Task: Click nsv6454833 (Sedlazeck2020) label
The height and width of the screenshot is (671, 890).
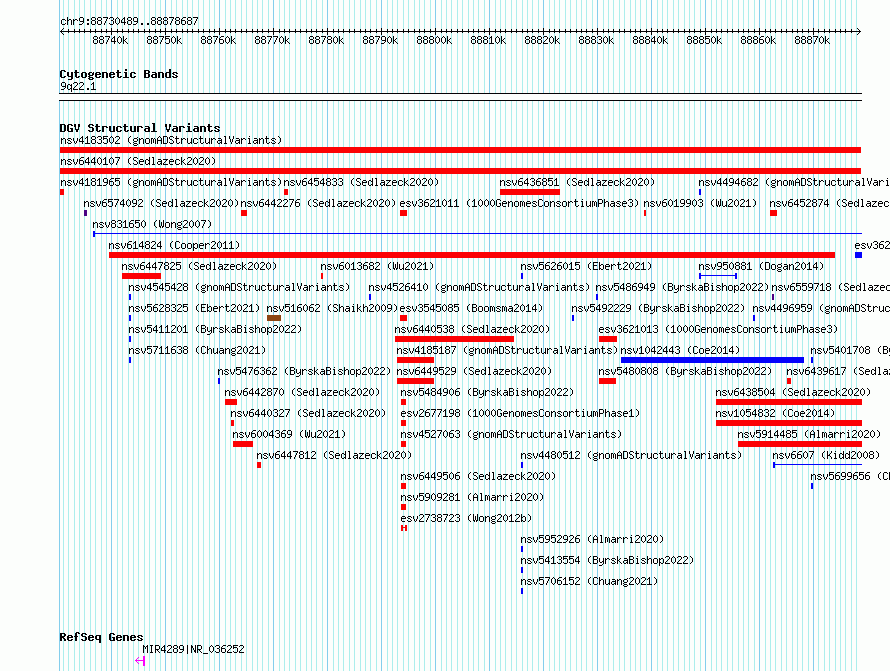Action: click(x=362, y=182)
